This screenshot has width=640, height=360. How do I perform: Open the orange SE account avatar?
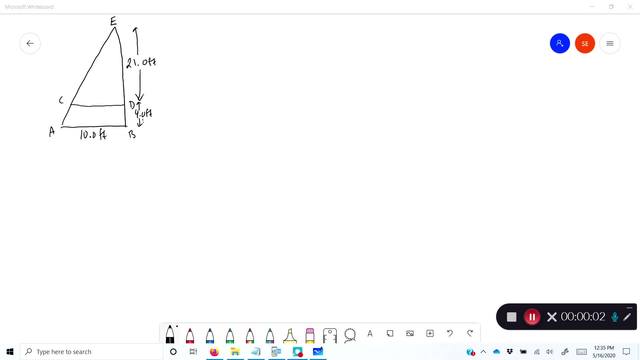tap(584, 43)
